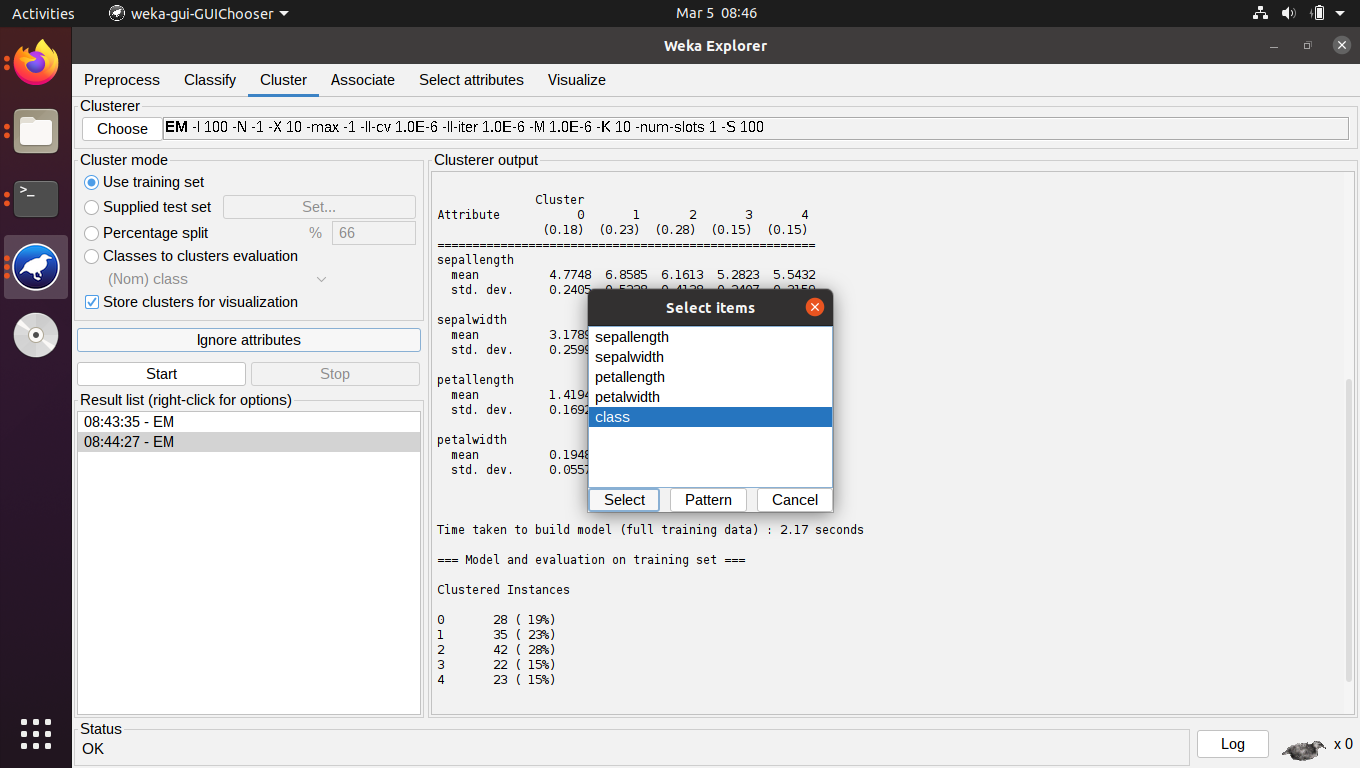Select sepalwidth in the list

(710, 357)
